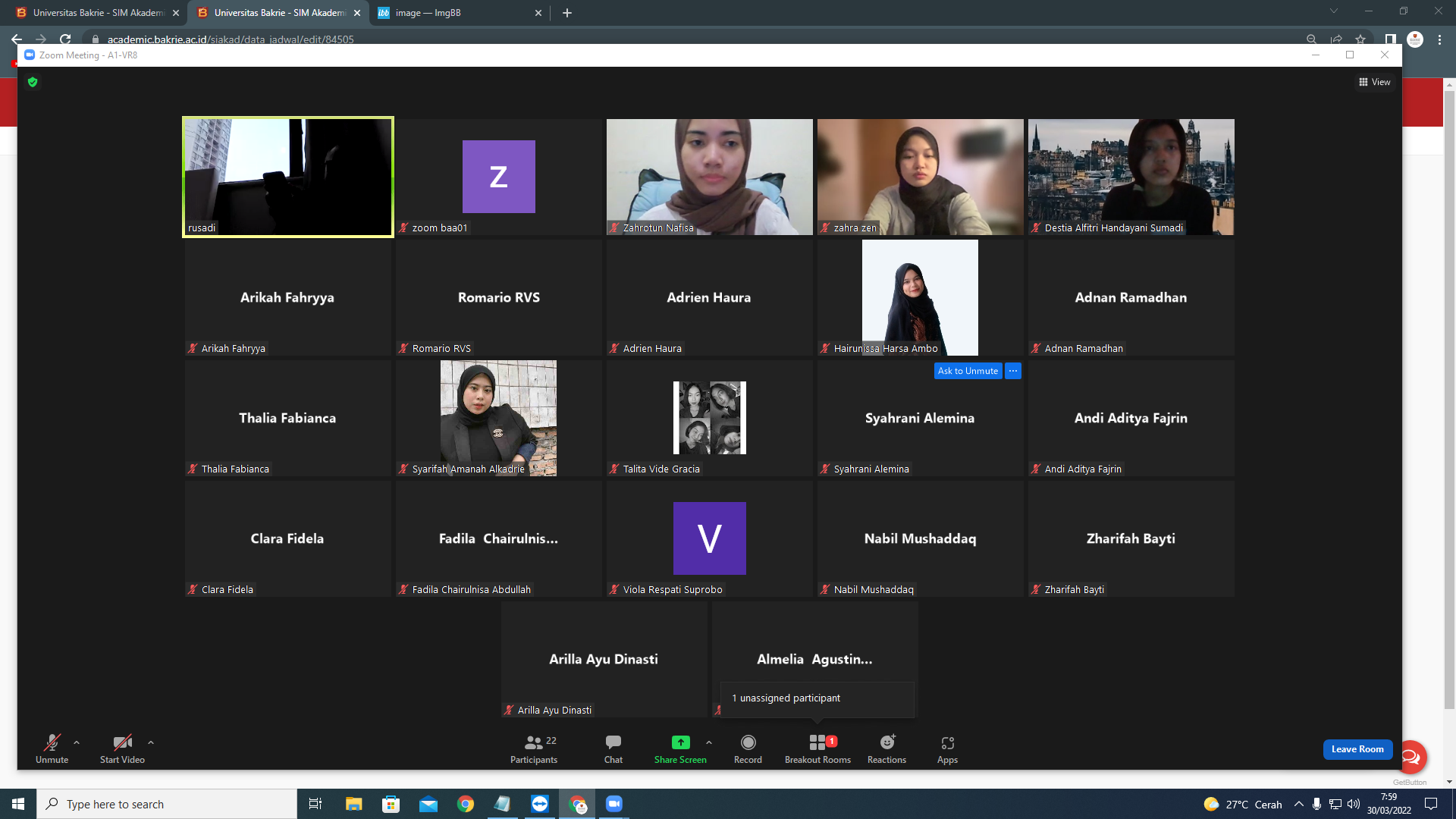
Task: Close the first Universitas Bakrie tab
Action: click(176, 13)
